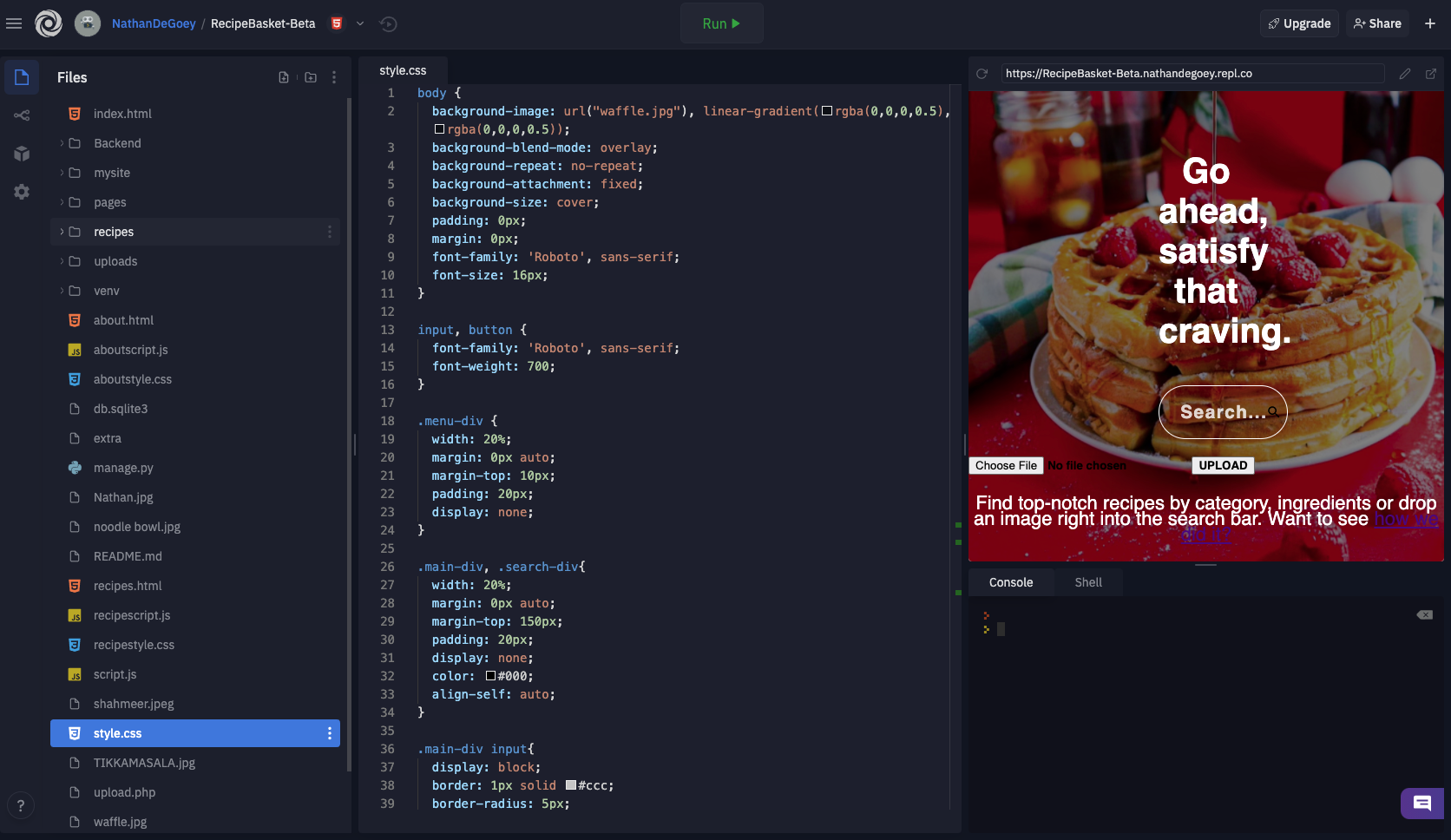This screenshot has height=840, width=1451.
Task: Open script.js file
Action: (x=195, y=674)
